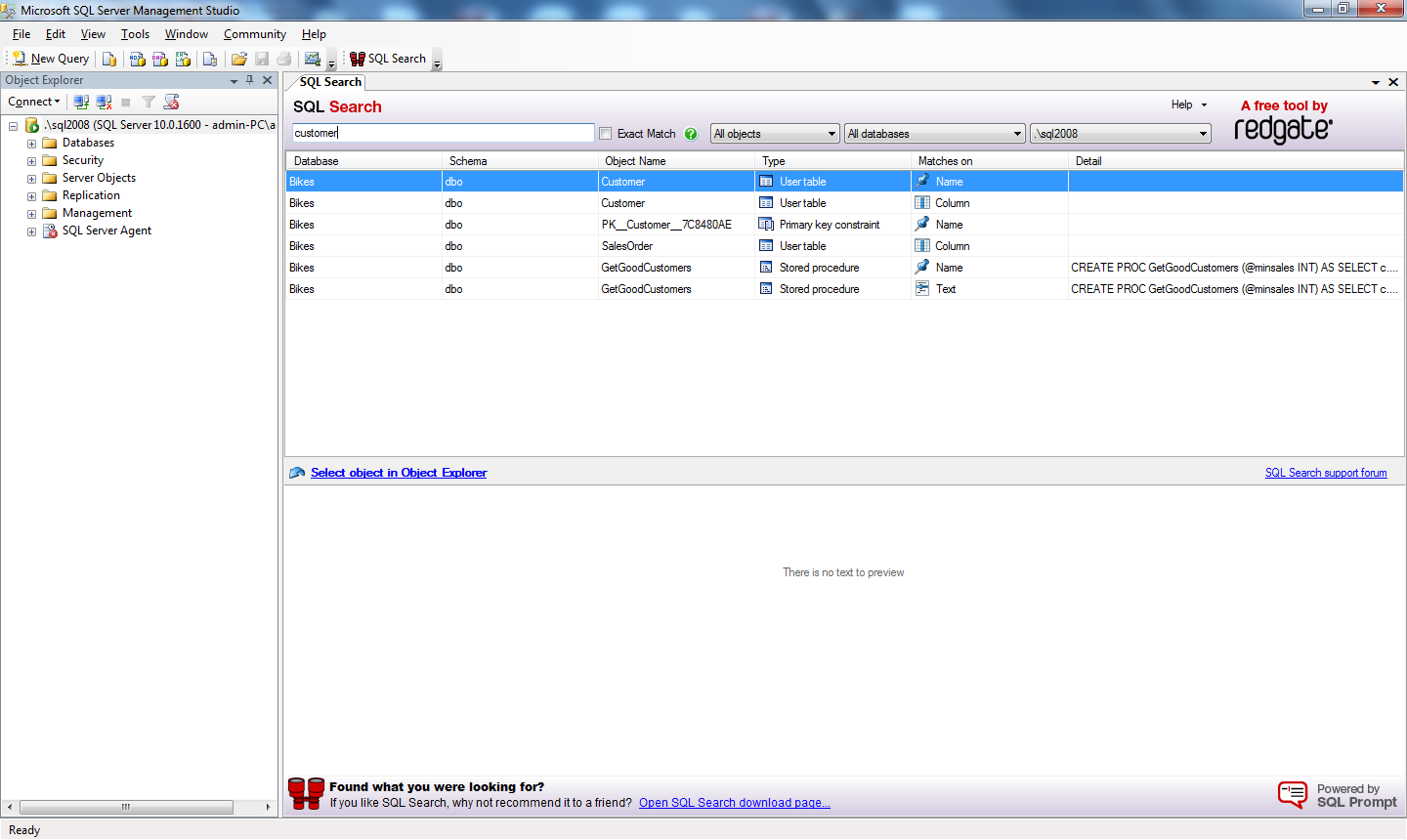Open the All databases dropdown
1407x840 pixels.
click(935, 134)
